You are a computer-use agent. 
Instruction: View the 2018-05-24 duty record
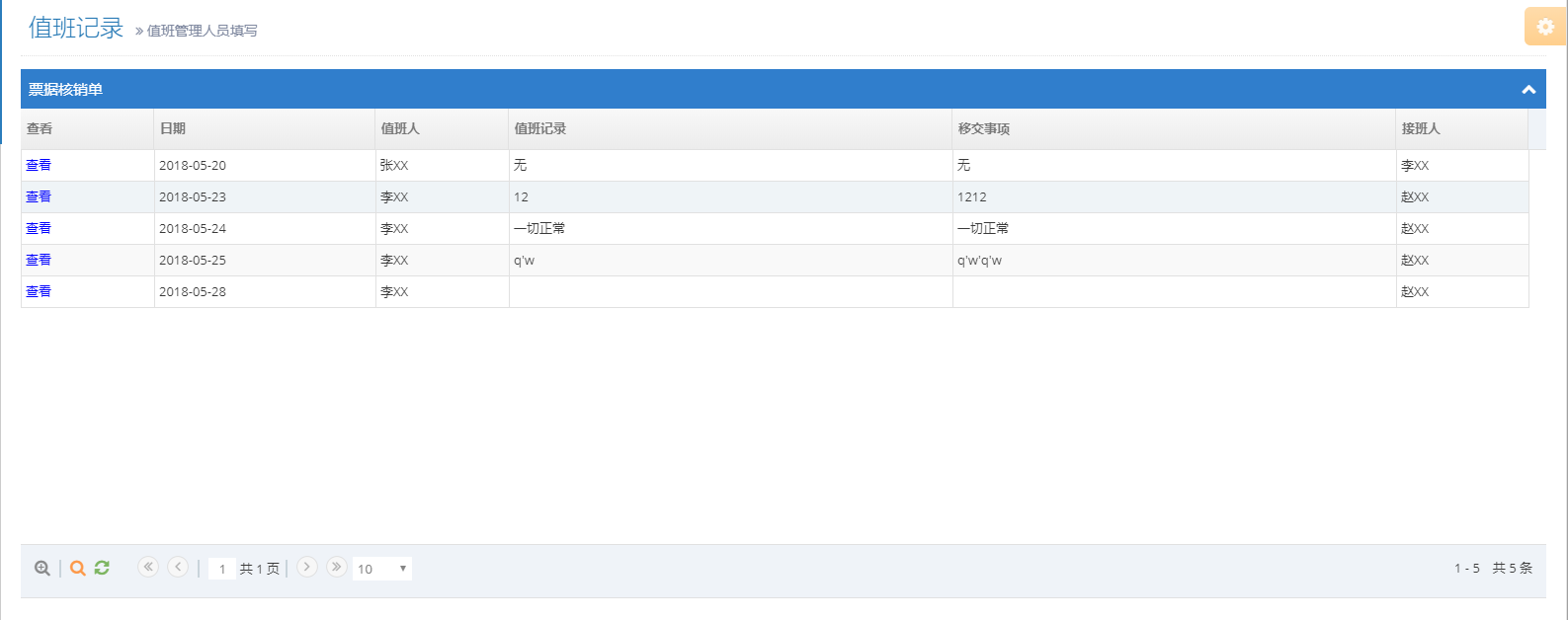39,228
